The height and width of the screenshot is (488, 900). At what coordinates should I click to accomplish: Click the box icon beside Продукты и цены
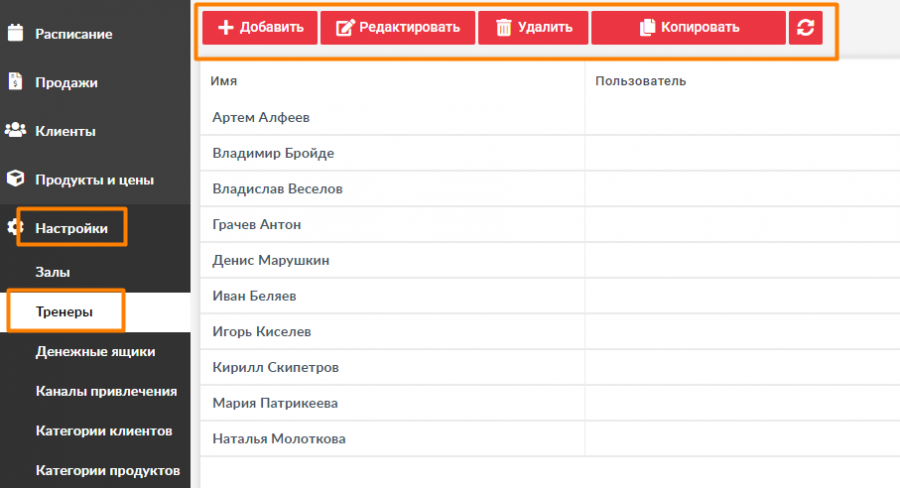15,180
